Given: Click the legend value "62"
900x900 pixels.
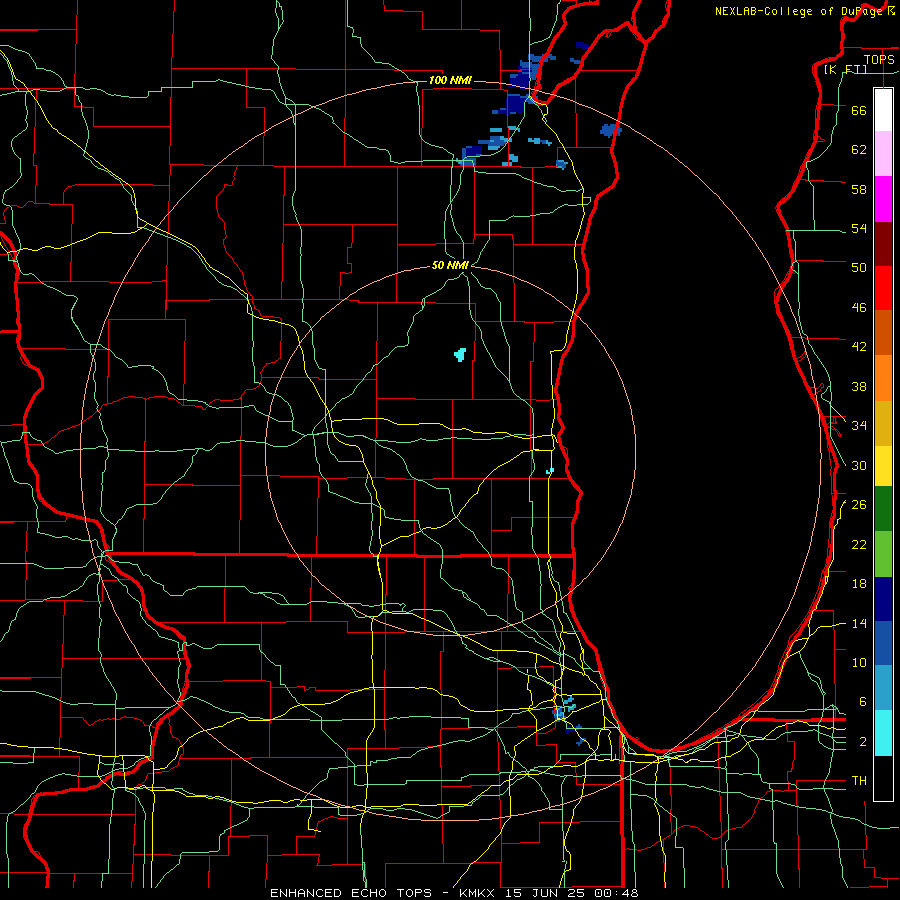Looking at the screenshot, I should click(859, 150).
